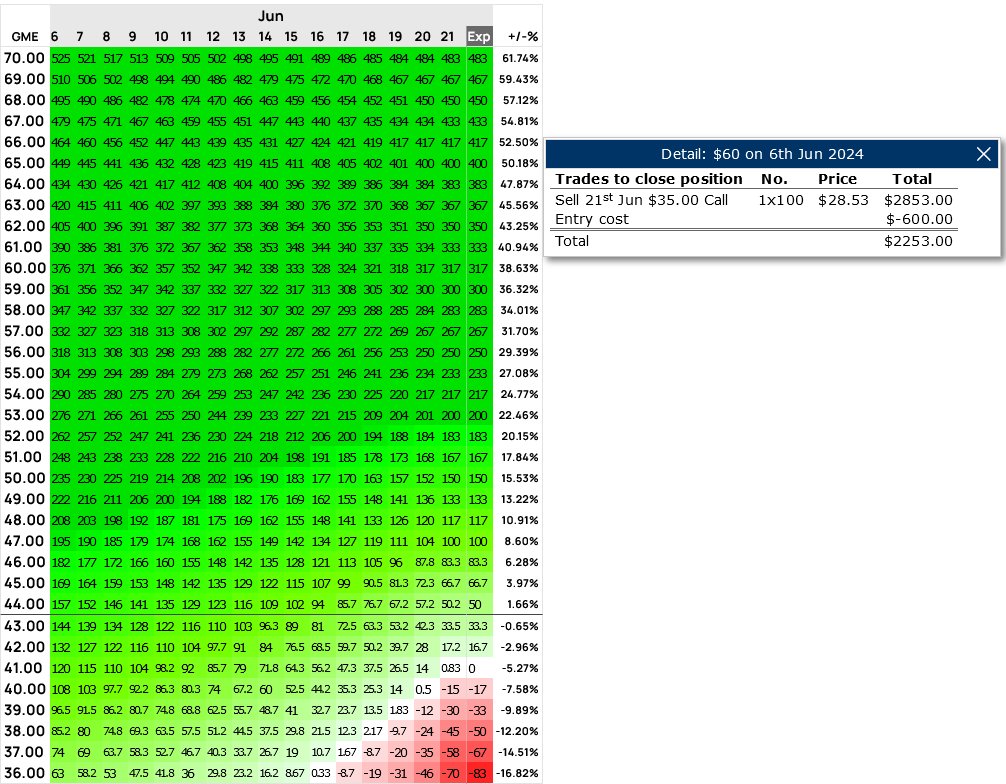1006x784 pixels.
Task: Click the Jun 6 date column header
Action: point(55,37)
